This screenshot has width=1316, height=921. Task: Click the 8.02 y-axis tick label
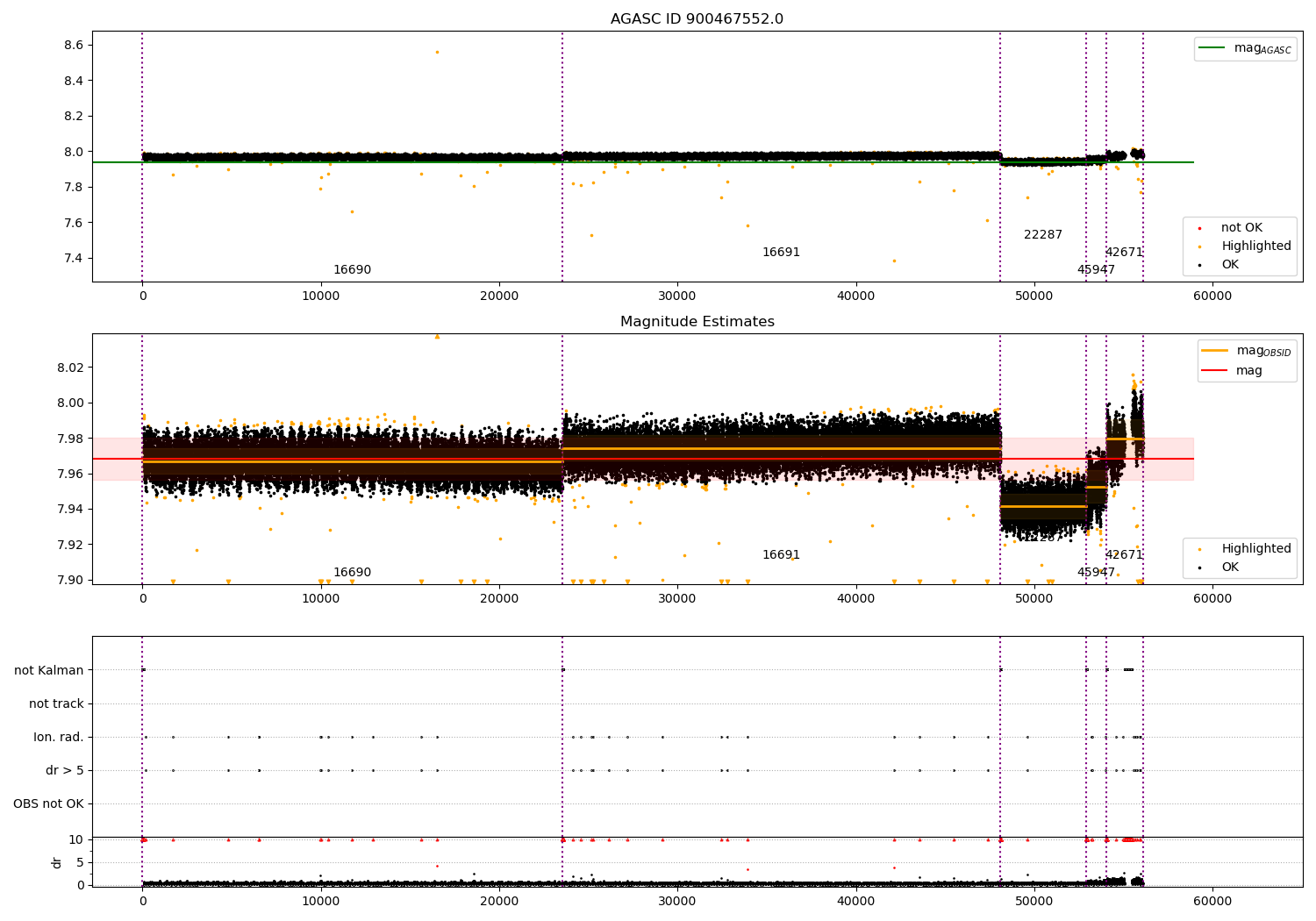70,368
